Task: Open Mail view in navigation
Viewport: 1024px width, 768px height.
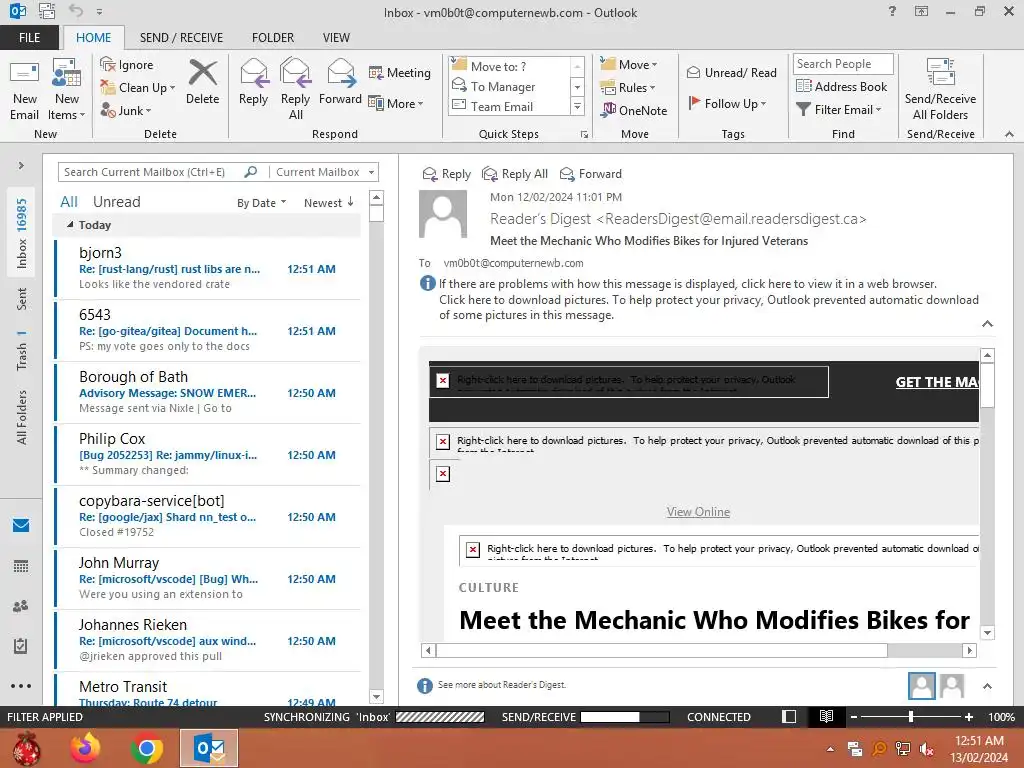Action: coord(21,525)
